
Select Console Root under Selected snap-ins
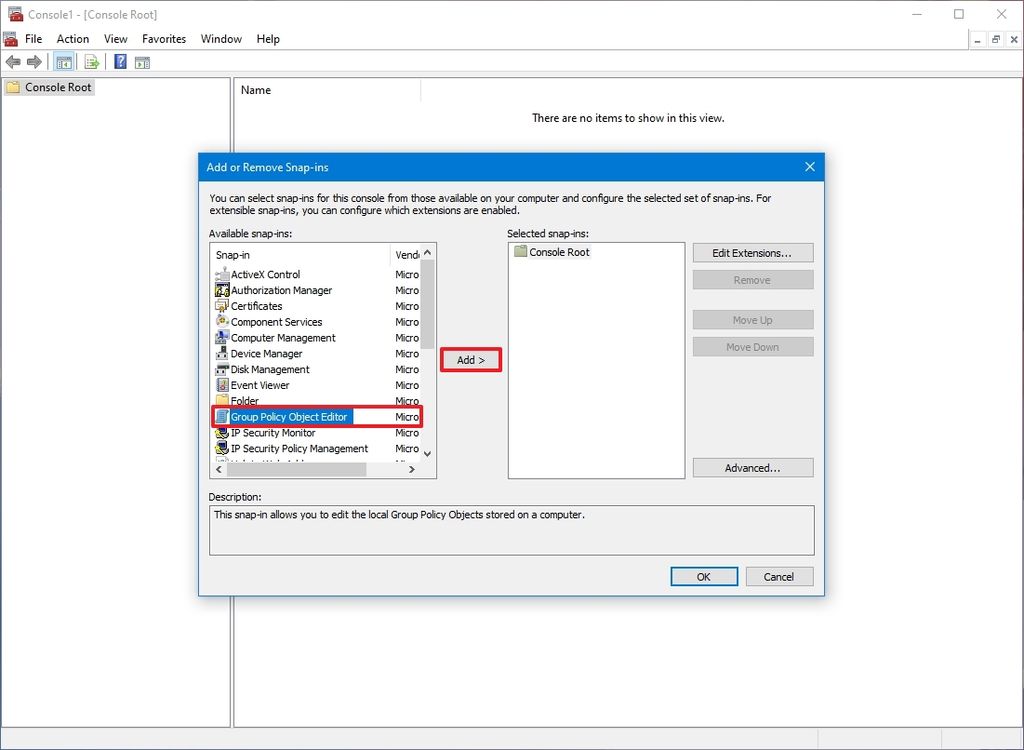click(x=560, y=252)
